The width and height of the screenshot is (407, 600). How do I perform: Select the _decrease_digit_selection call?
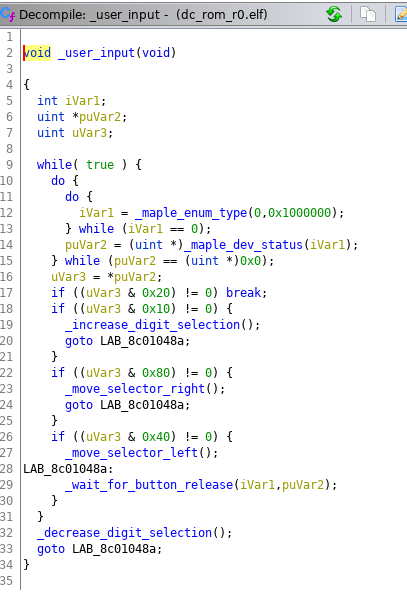124,533
